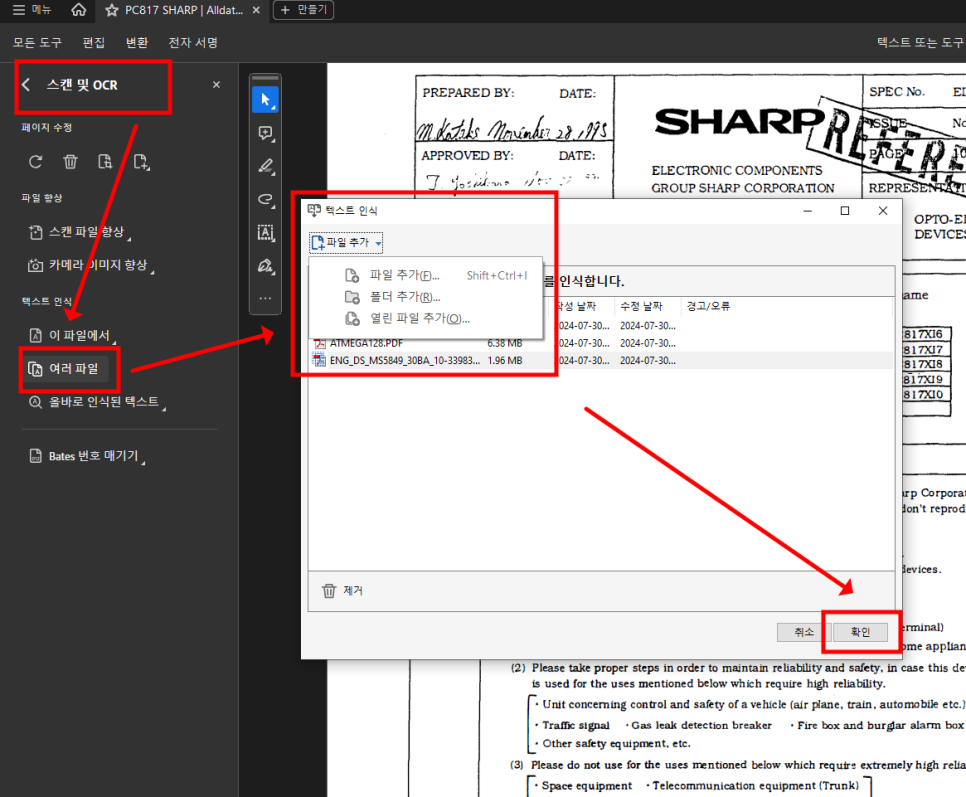This screenshot has width=966, height=797.
Task: Click the ENG_DS_MS5849 file icon
Action: pyautogui.click(x=319, y=360)
